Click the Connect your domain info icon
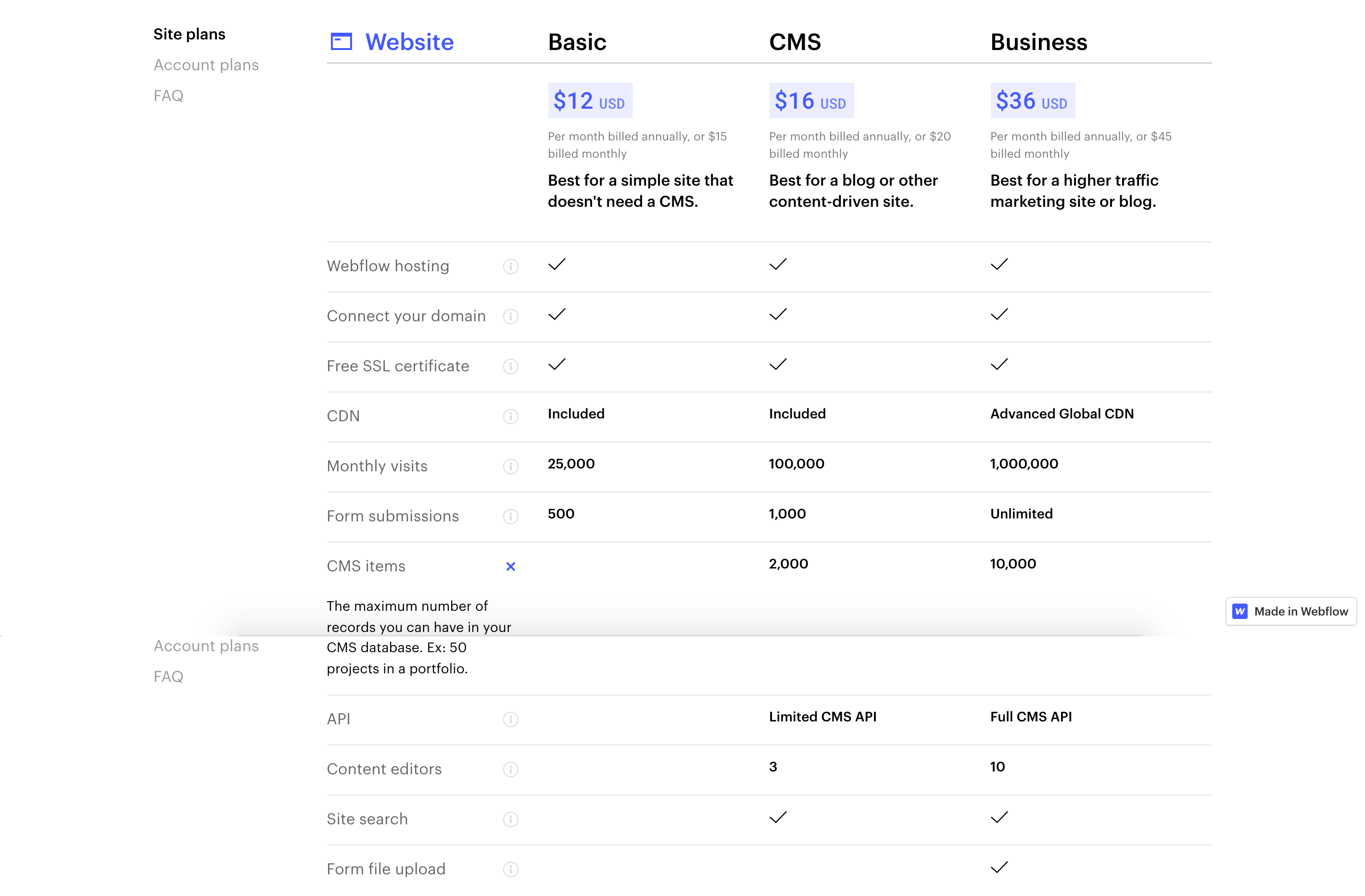 coord(510,316)
